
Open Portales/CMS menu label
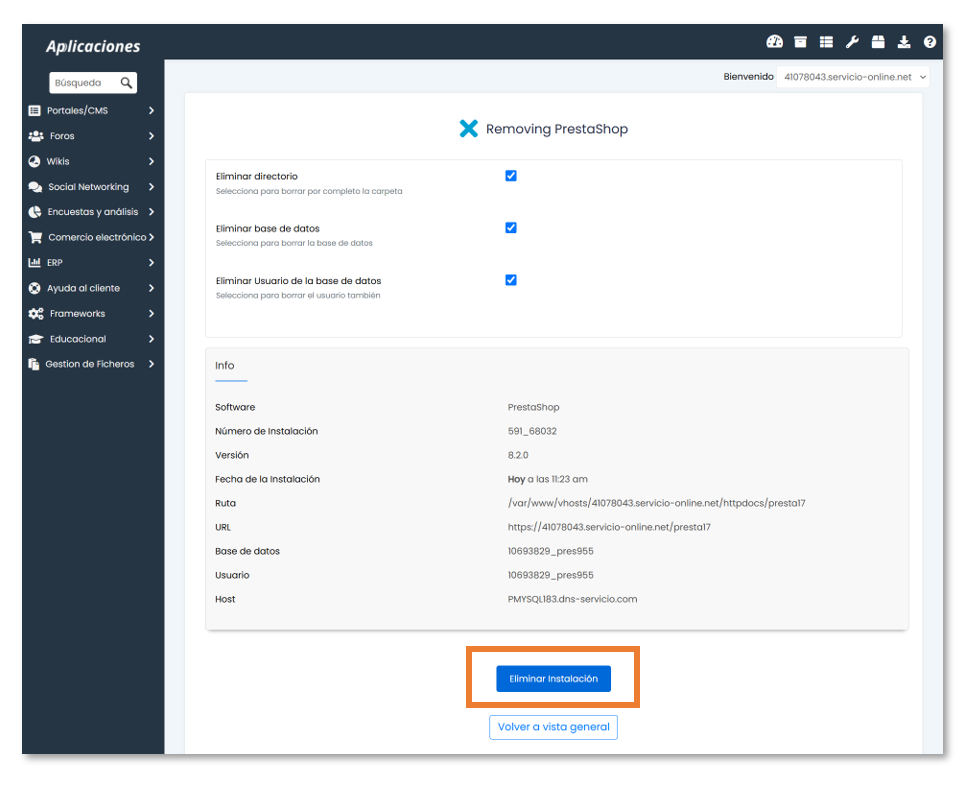point(77,110)
